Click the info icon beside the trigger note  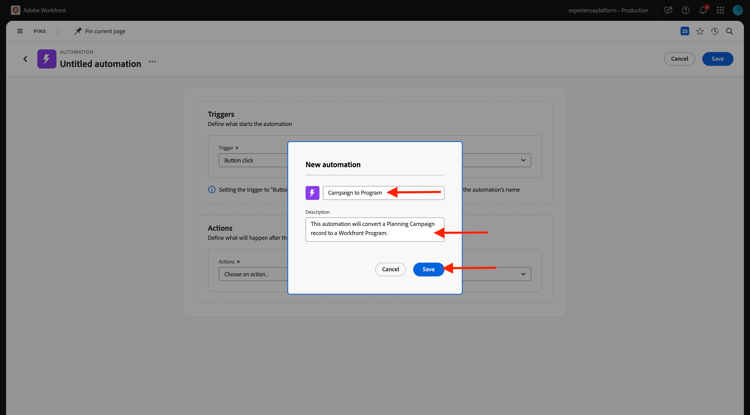pyautogui.click(x=211, y=189)
